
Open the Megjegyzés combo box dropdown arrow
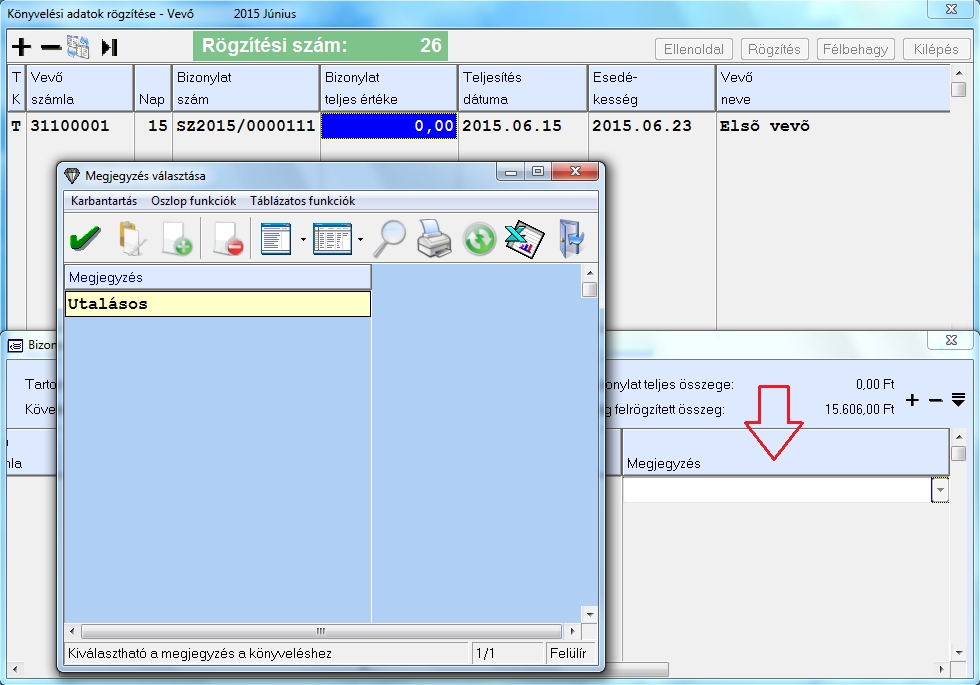coord(939,491)
